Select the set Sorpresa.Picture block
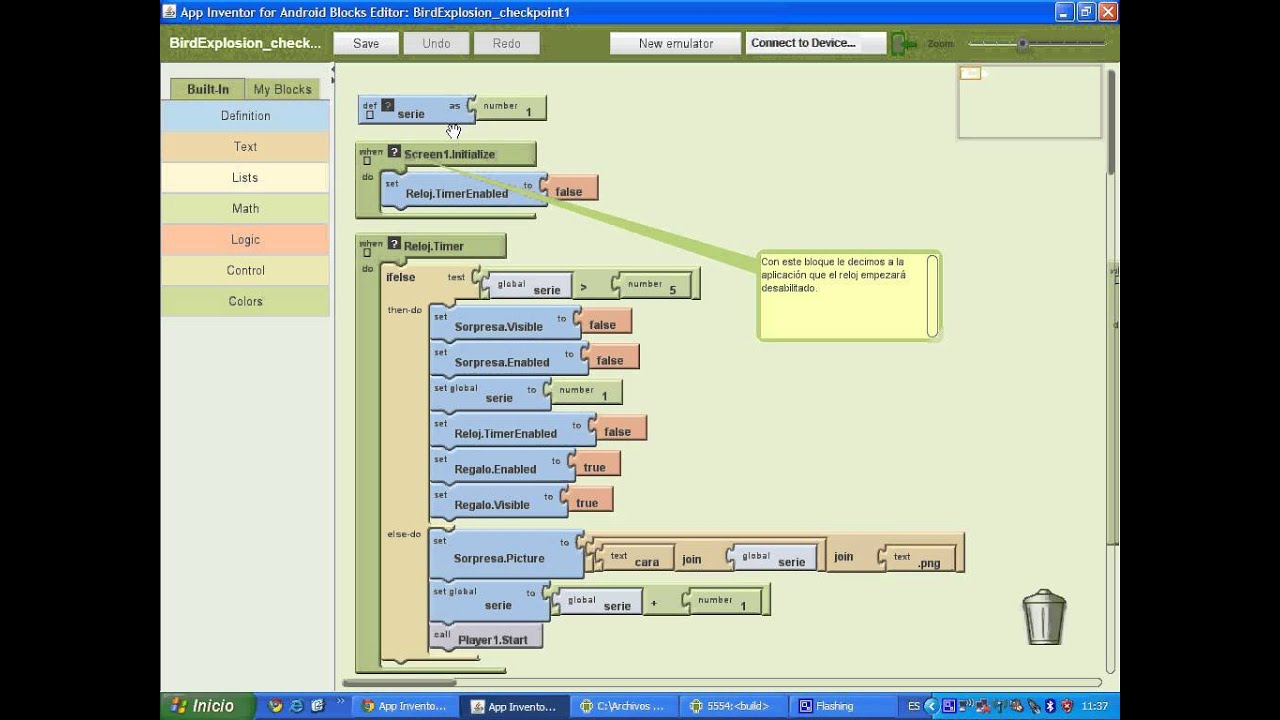Viewport: 1280px width, 720px height. pyautogui.click(x=506, y=554)
